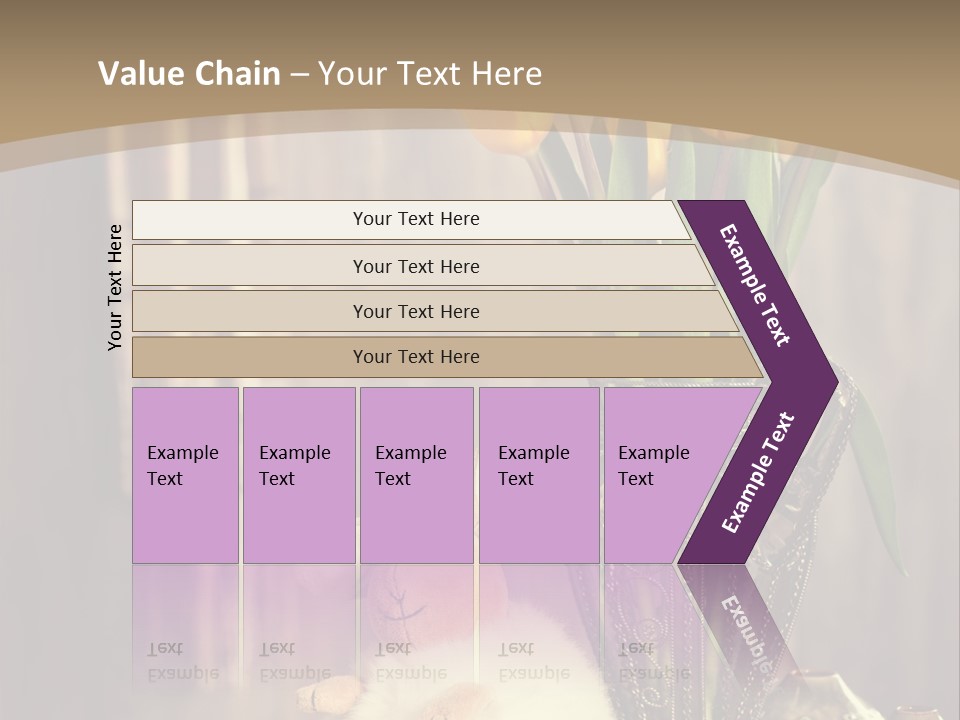Select the third "Your Text Here" horizontal bar
The width and height of the screenshot is (960, 720).
click(416, 311)
